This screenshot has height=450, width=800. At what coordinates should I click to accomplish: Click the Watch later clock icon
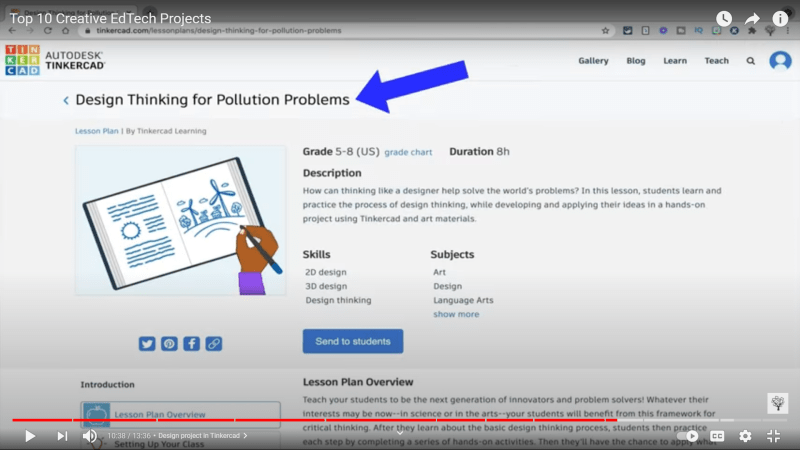click(x=724, y=19)
